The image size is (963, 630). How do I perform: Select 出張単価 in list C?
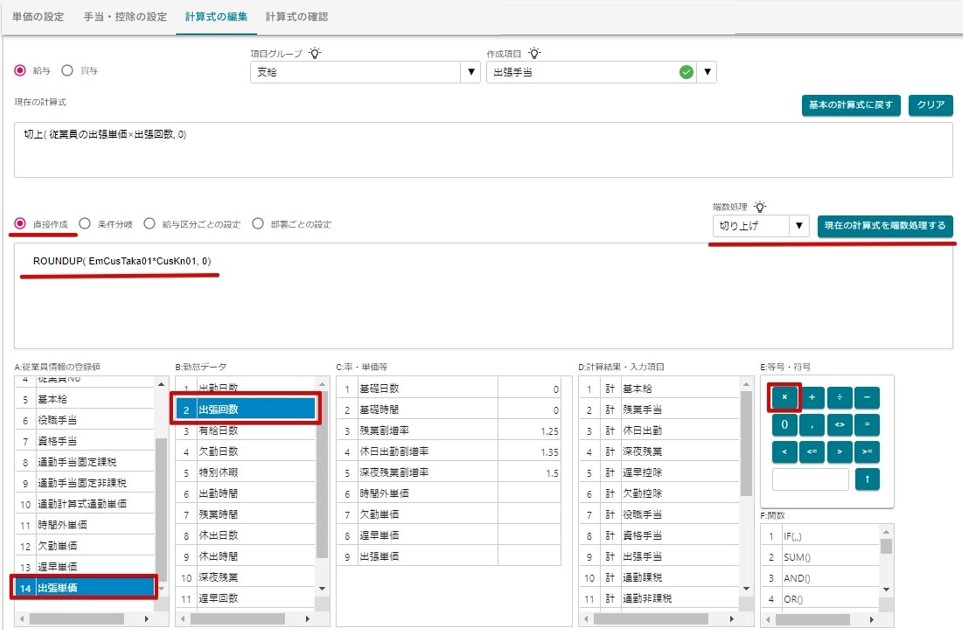449,556
